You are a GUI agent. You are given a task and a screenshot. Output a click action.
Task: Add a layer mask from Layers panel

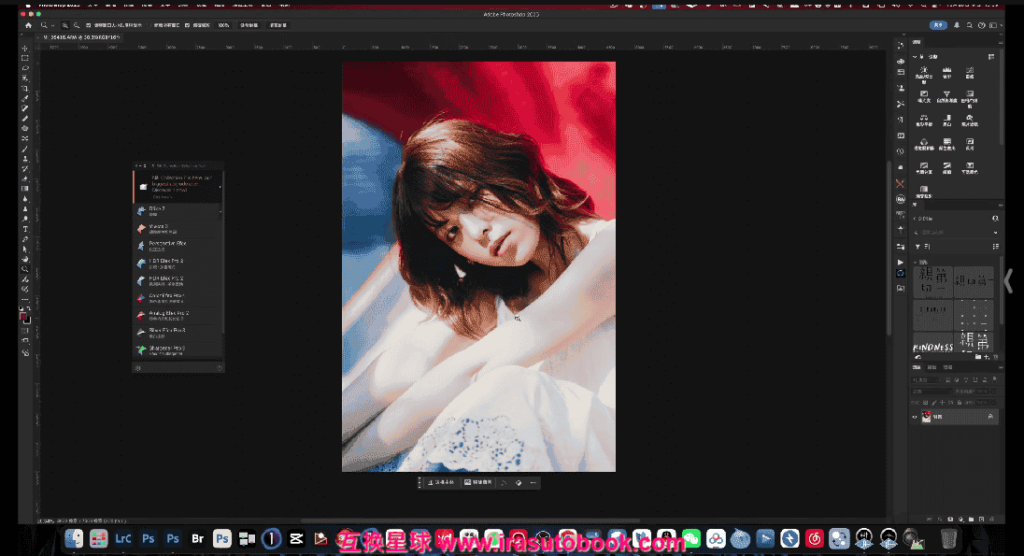point(950,519)
